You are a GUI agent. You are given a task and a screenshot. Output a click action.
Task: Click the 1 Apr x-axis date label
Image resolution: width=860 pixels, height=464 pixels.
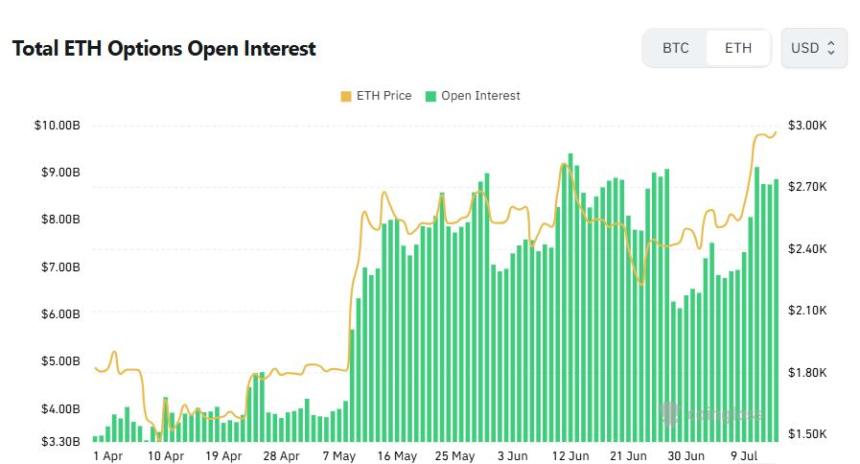coord(108,456)
